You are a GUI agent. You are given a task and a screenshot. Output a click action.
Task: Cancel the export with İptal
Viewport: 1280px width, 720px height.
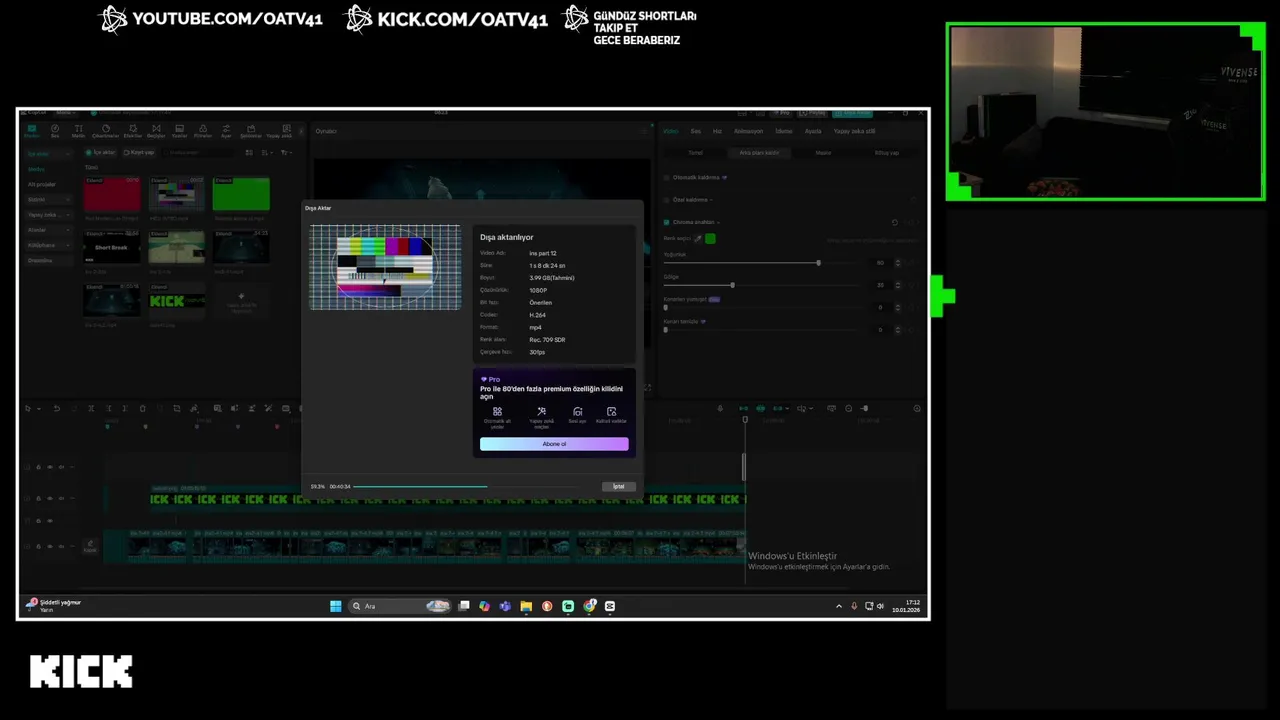[x=619, y=486]
